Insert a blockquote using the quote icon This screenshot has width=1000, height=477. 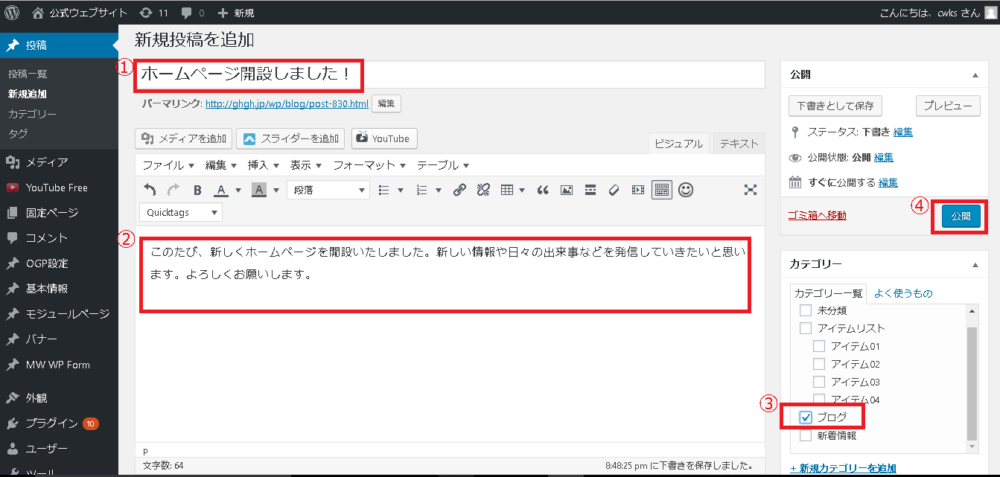point(543,189)
